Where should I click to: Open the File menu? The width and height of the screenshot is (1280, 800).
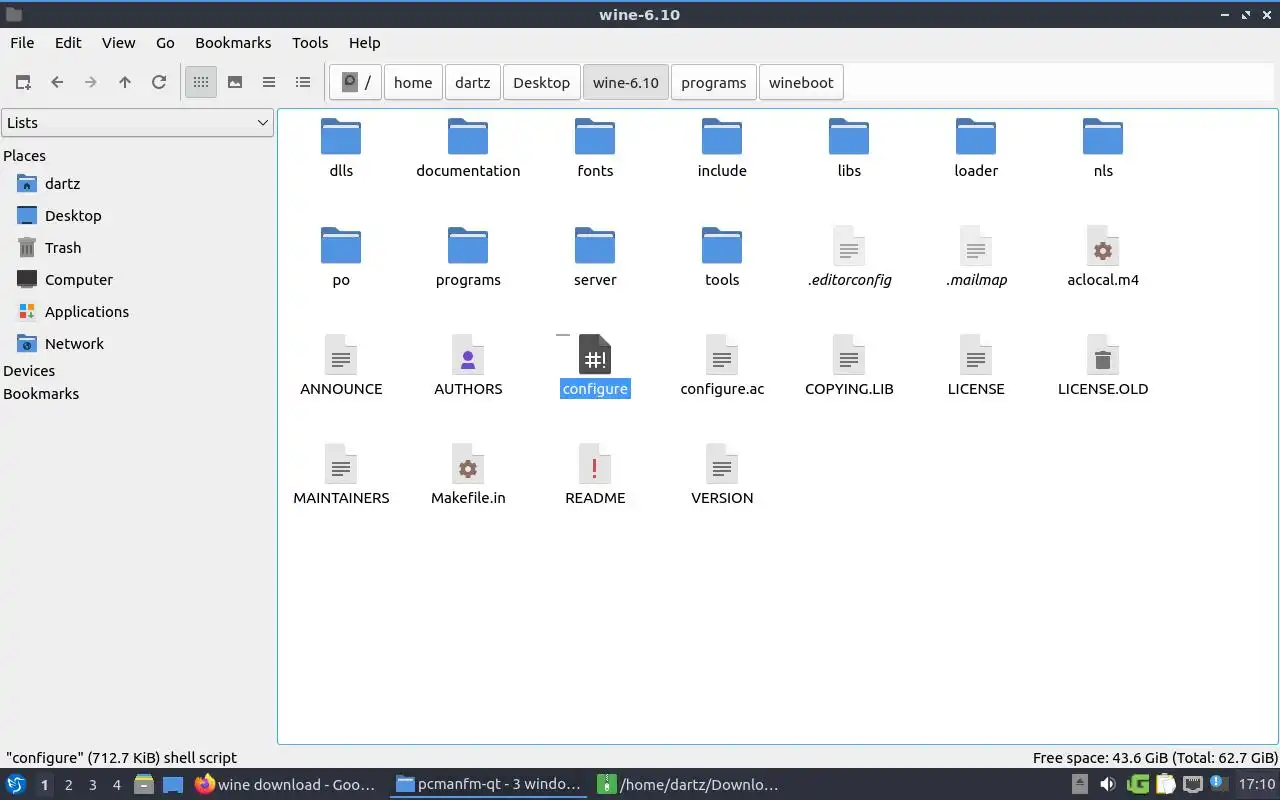[22, 43]
